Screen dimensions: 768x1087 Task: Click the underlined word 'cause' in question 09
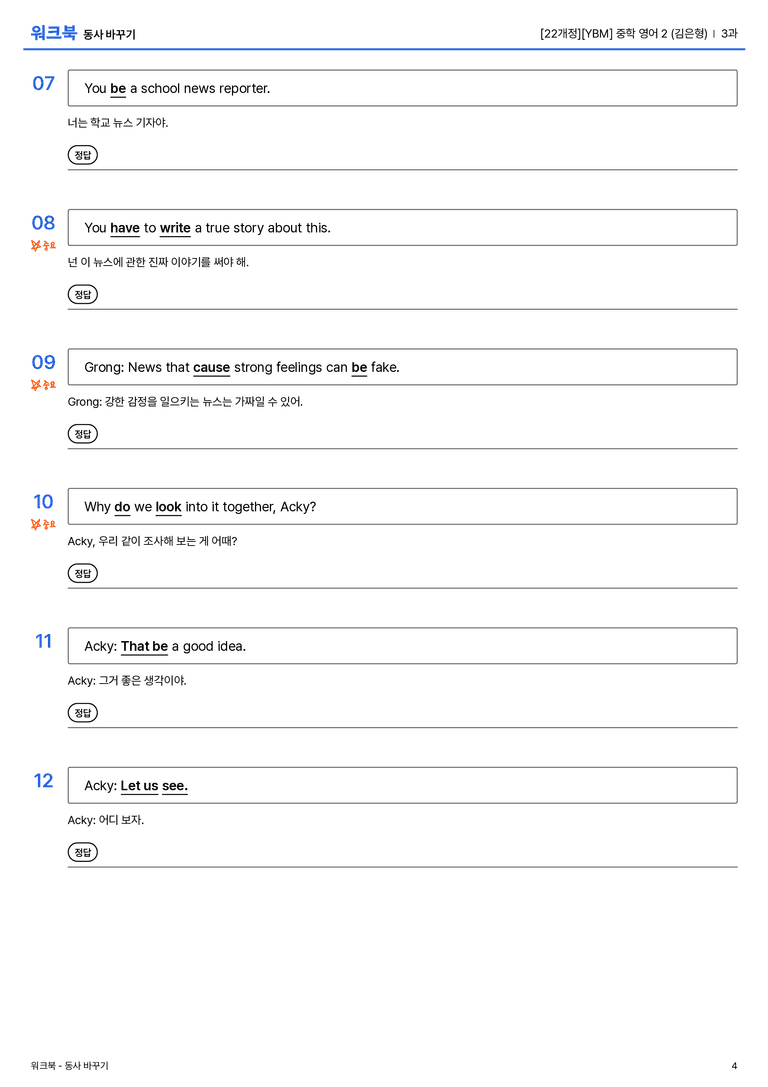click(x=211, y=367)
